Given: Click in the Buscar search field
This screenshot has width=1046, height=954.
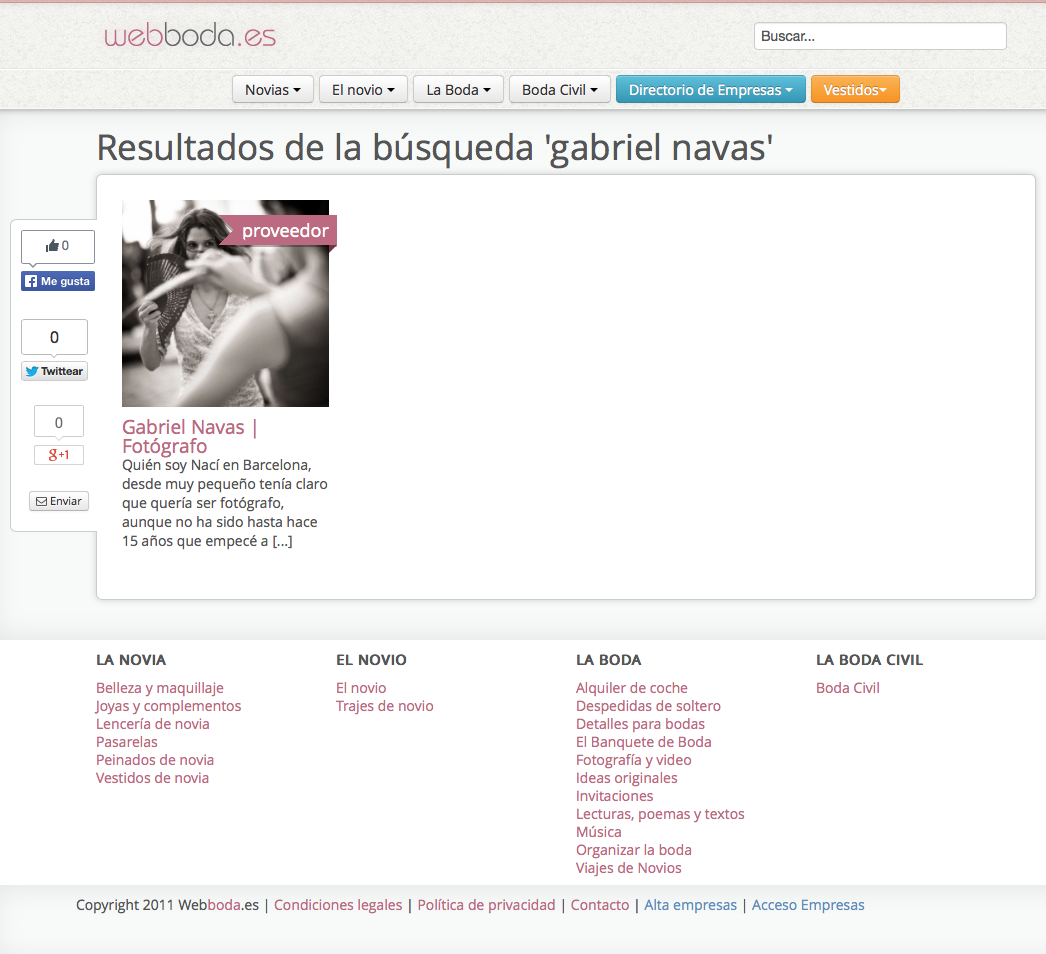Looking at the screenshot, I should pyautogui.click(x=879, y=36).
